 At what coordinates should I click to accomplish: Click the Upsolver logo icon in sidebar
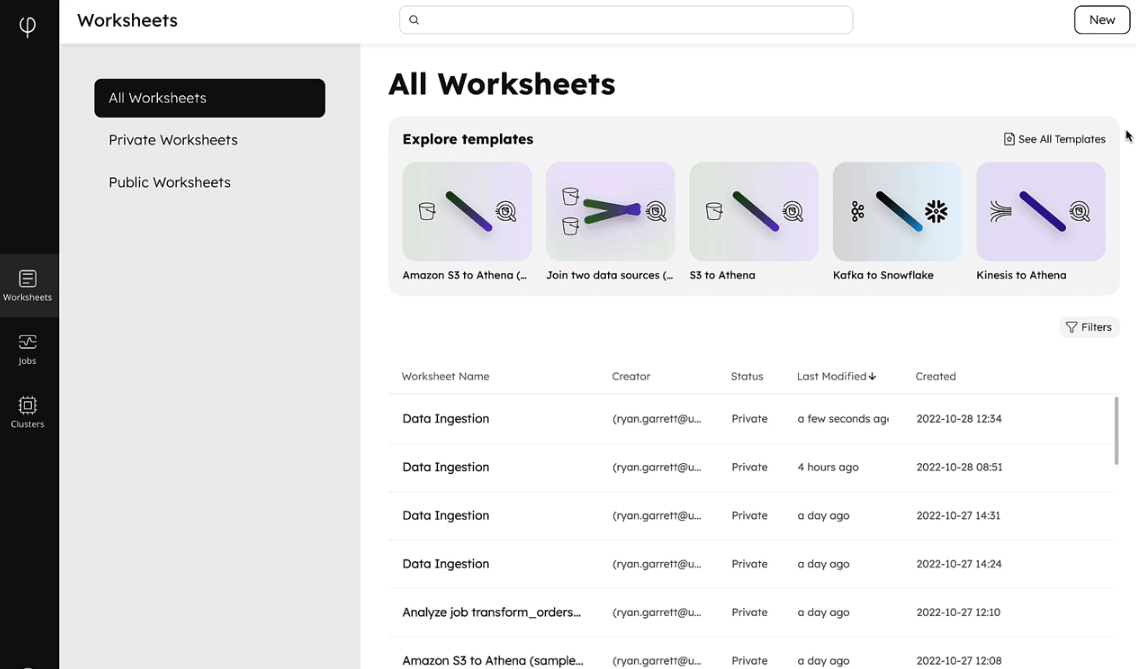pyautogui.click(x=28, y=26)
